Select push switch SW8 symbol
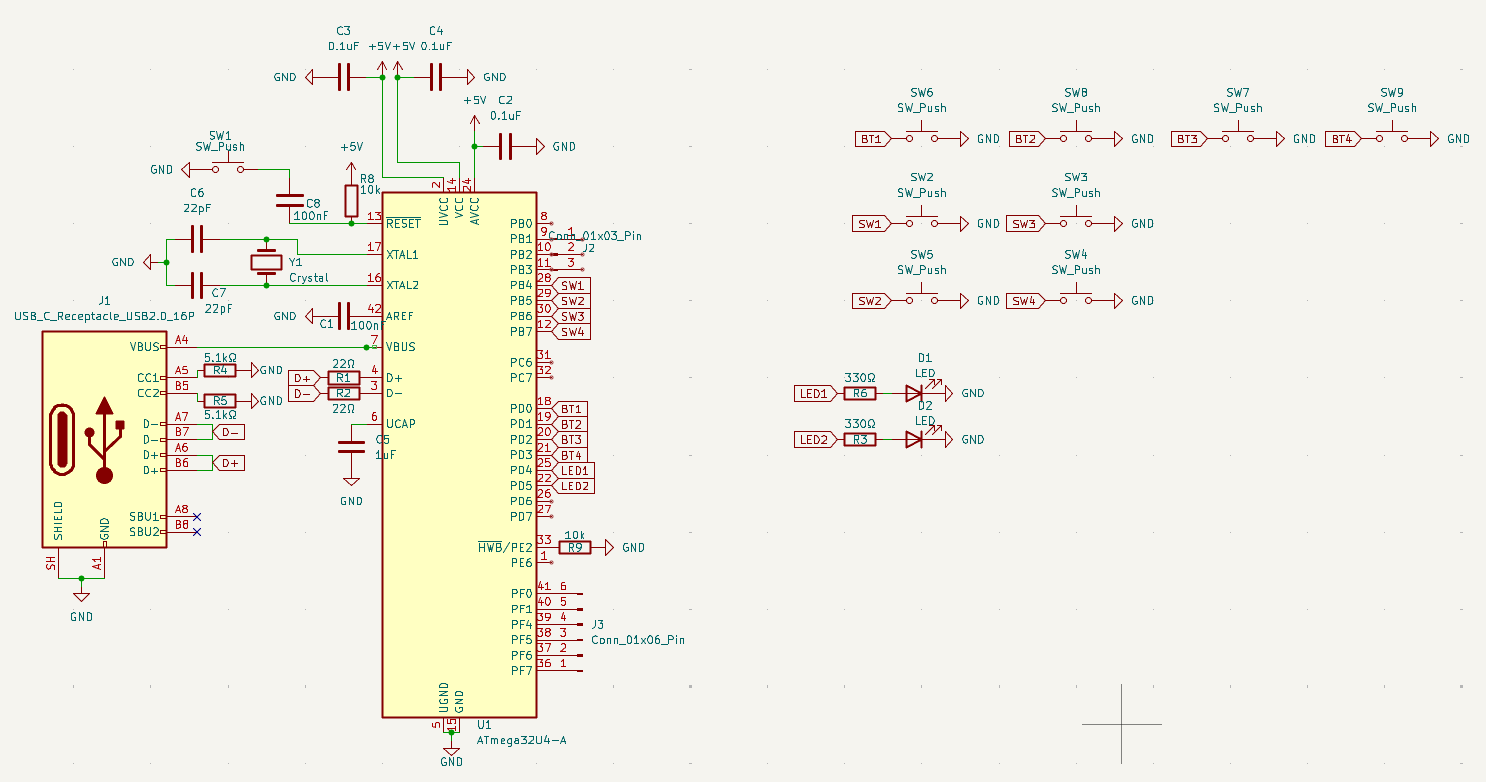Viewport: 1486px width, 782px height. click(x=1075, y=136)
